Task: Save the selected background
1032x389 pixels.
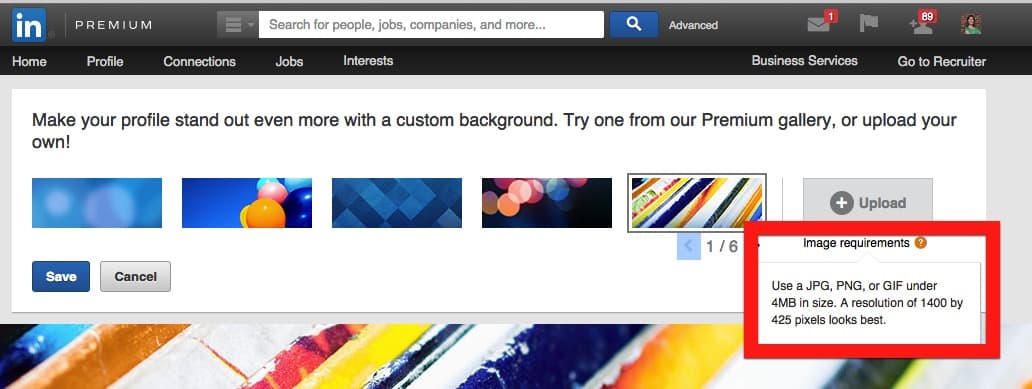Action: tap(61, 276)
